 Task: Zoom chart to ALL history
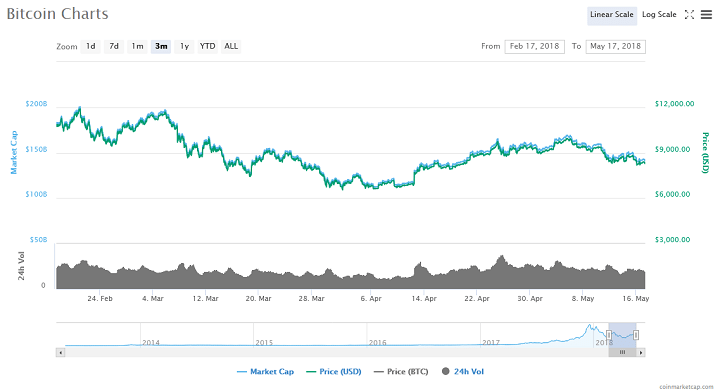pyautogui.click(x=231, y=46)
